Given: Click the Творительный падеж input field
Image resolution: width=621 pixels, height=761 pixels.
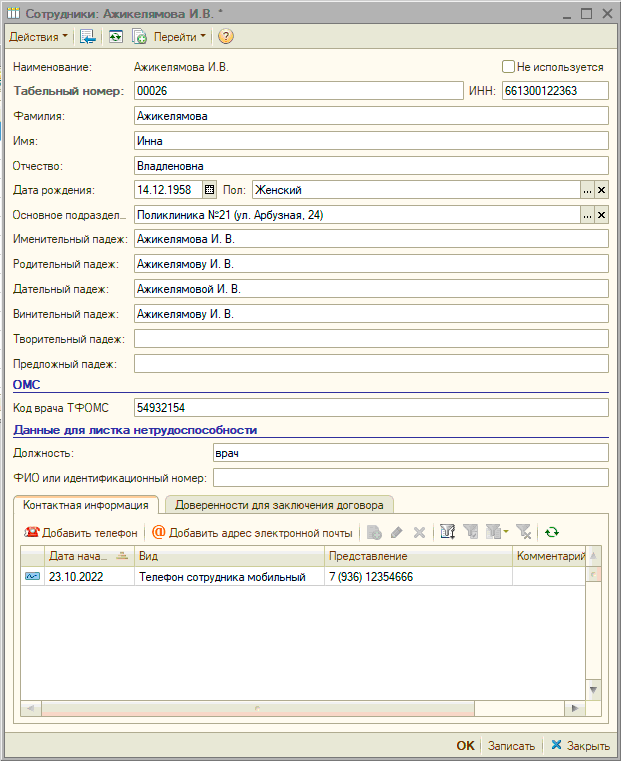Looking at the screenshot, I should pos(370,339).
